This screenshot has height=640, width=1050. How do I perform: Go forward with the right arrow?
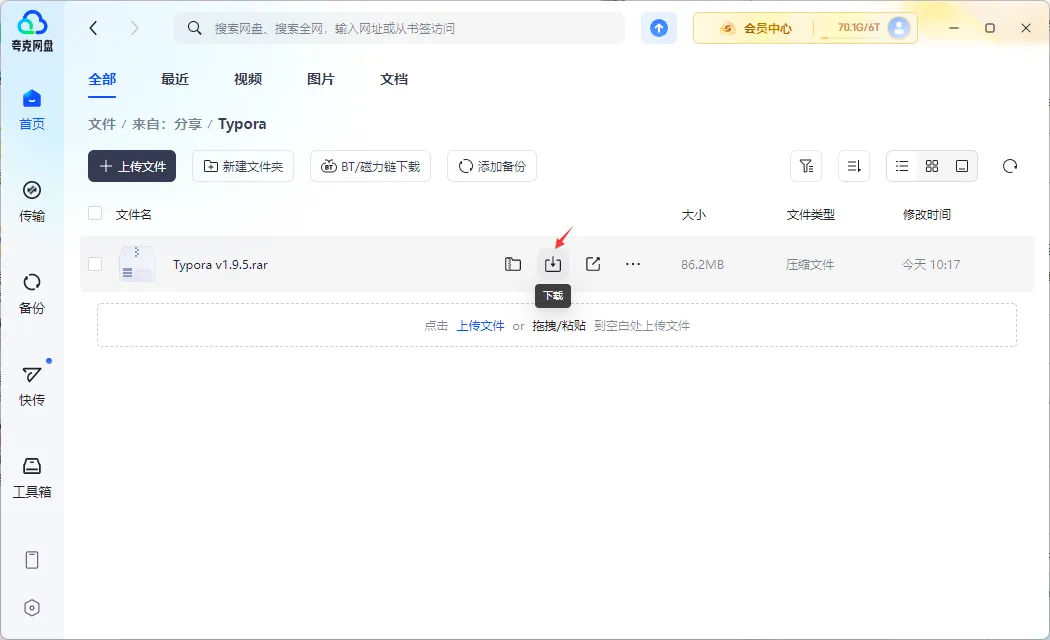coord(135,27)
